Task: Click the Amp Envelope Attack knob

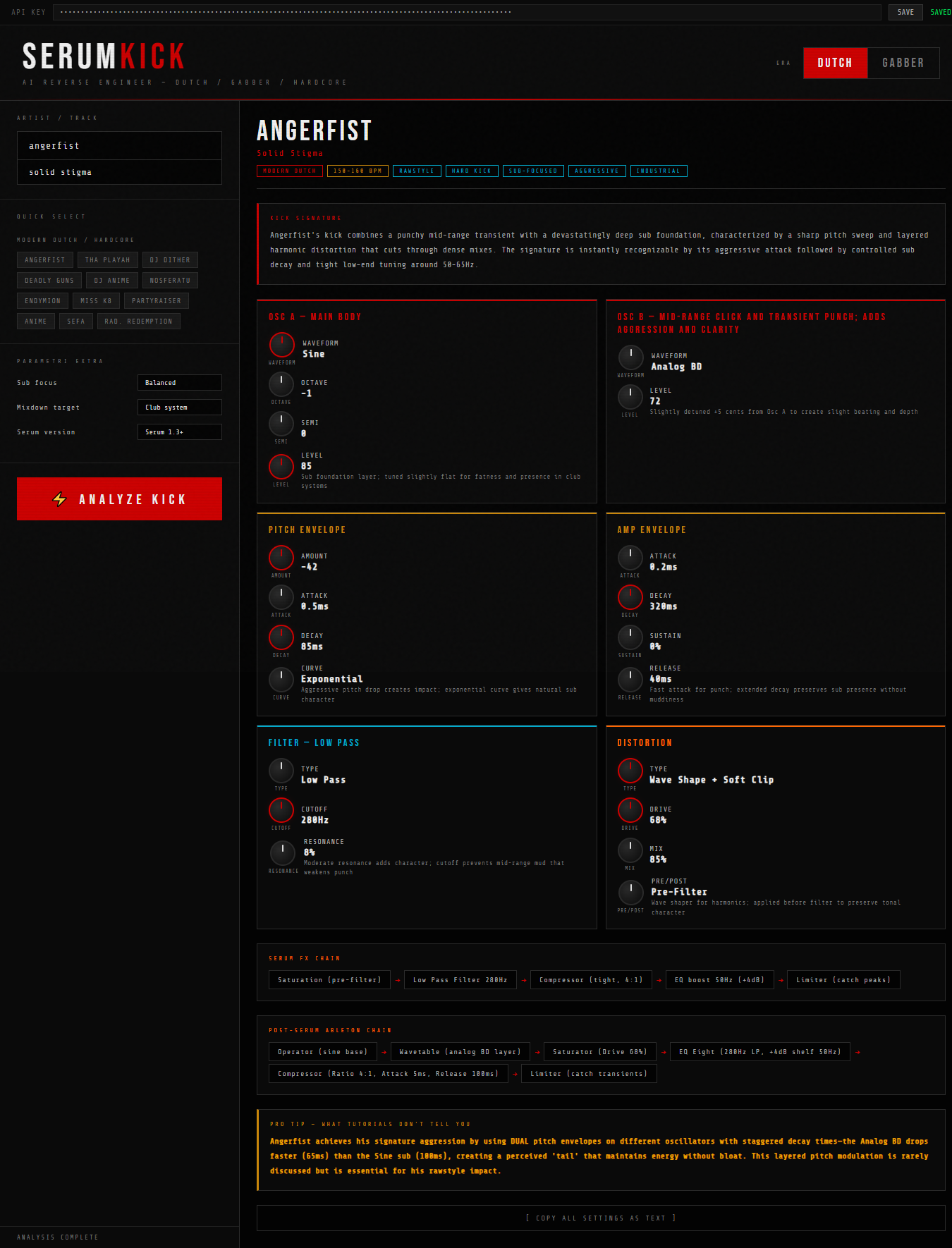Action: (630, 558)
